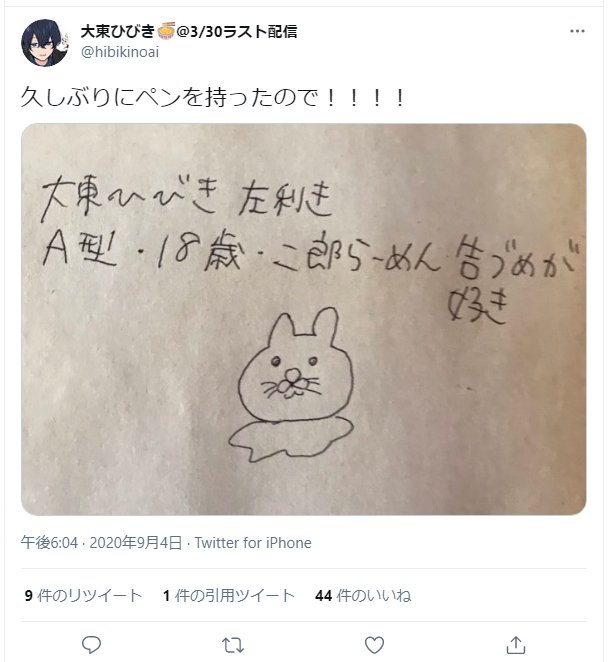This screenshot has height=662, width=608.
Task: Click the @hibikinoai handle
Action: click(120, 52)
